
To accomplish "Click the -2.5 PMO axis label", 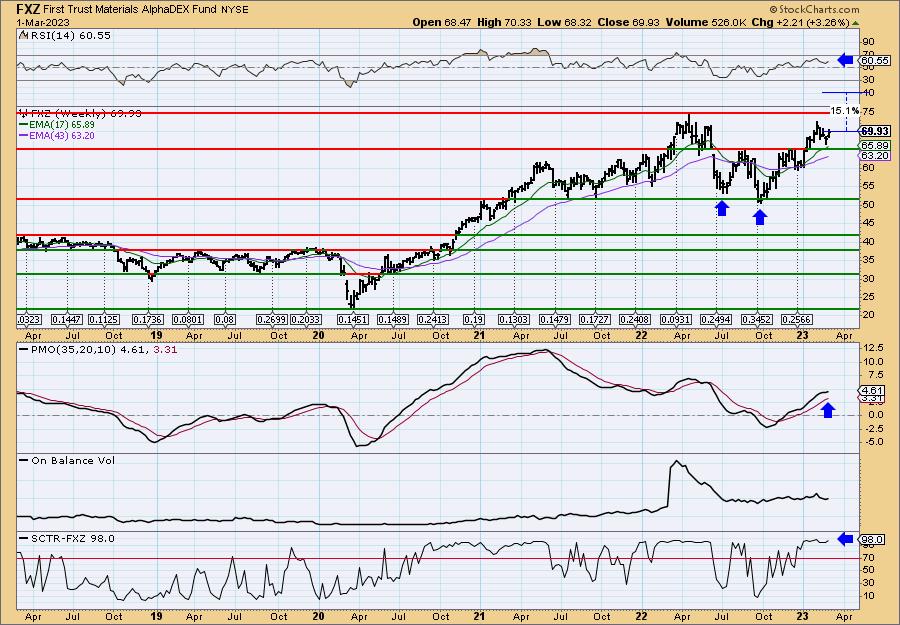I will click(x=875, y=429).
